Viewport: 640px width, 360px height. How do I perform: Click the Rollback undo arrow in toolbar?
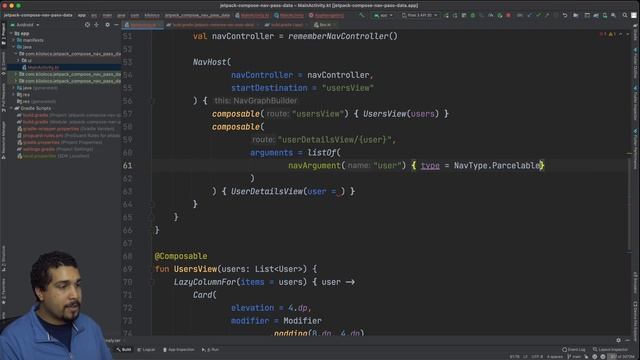[x=565, y=16]
